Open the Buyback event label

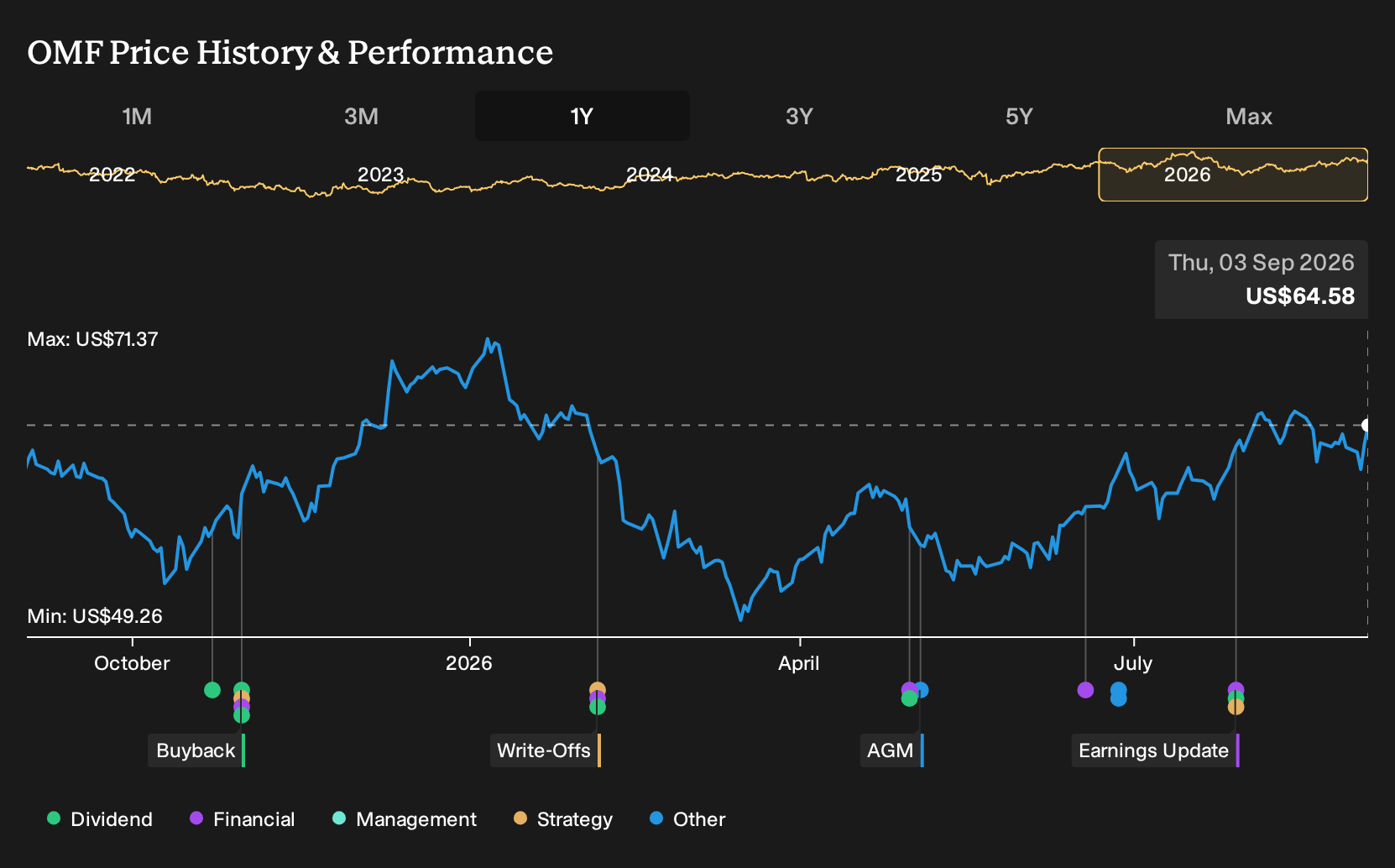point(196,750)
